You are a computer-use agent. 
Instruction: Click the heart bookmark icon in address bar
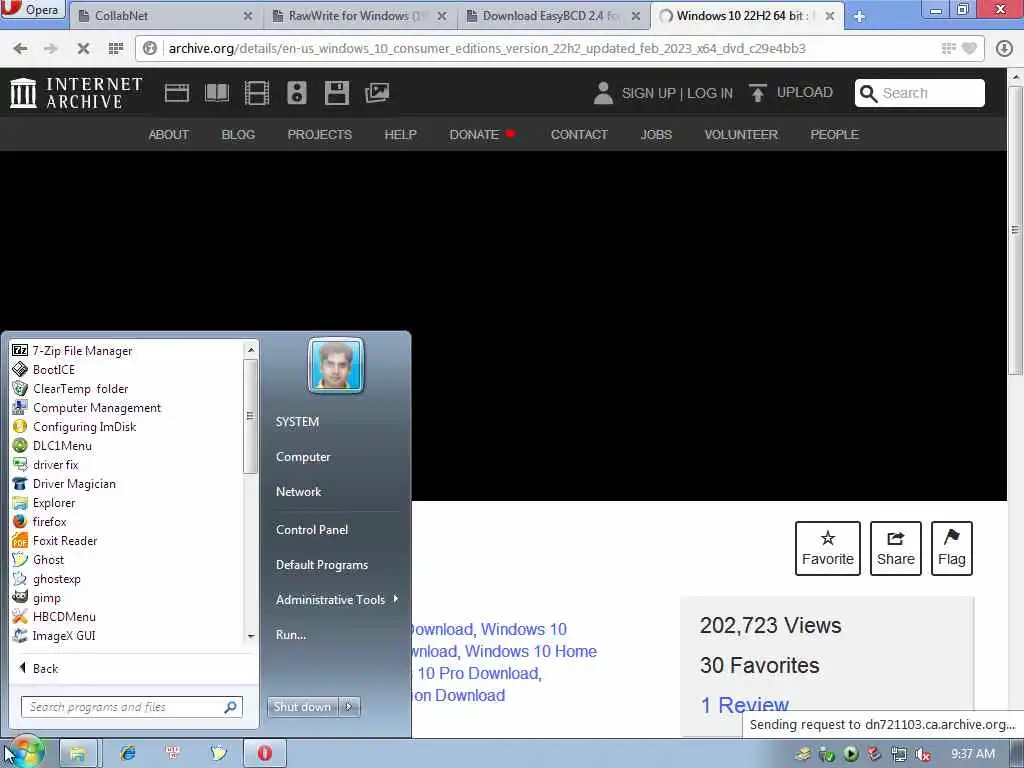969,48
